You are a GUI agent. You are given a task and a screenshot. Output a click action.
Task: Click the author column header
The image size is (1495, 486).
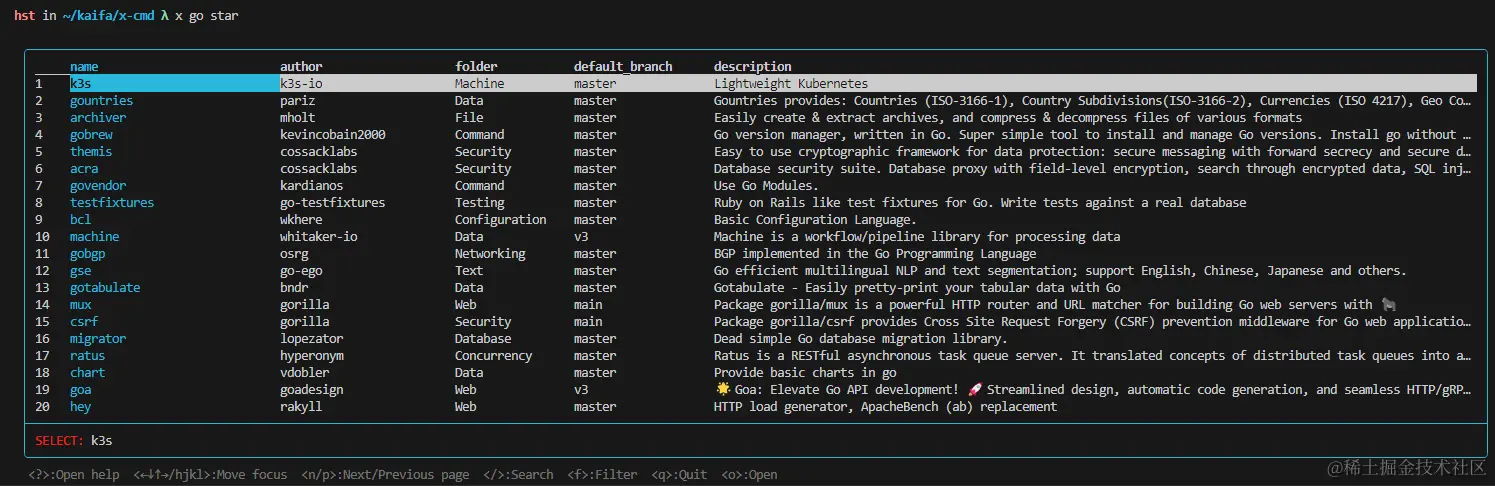coord(301,67)
